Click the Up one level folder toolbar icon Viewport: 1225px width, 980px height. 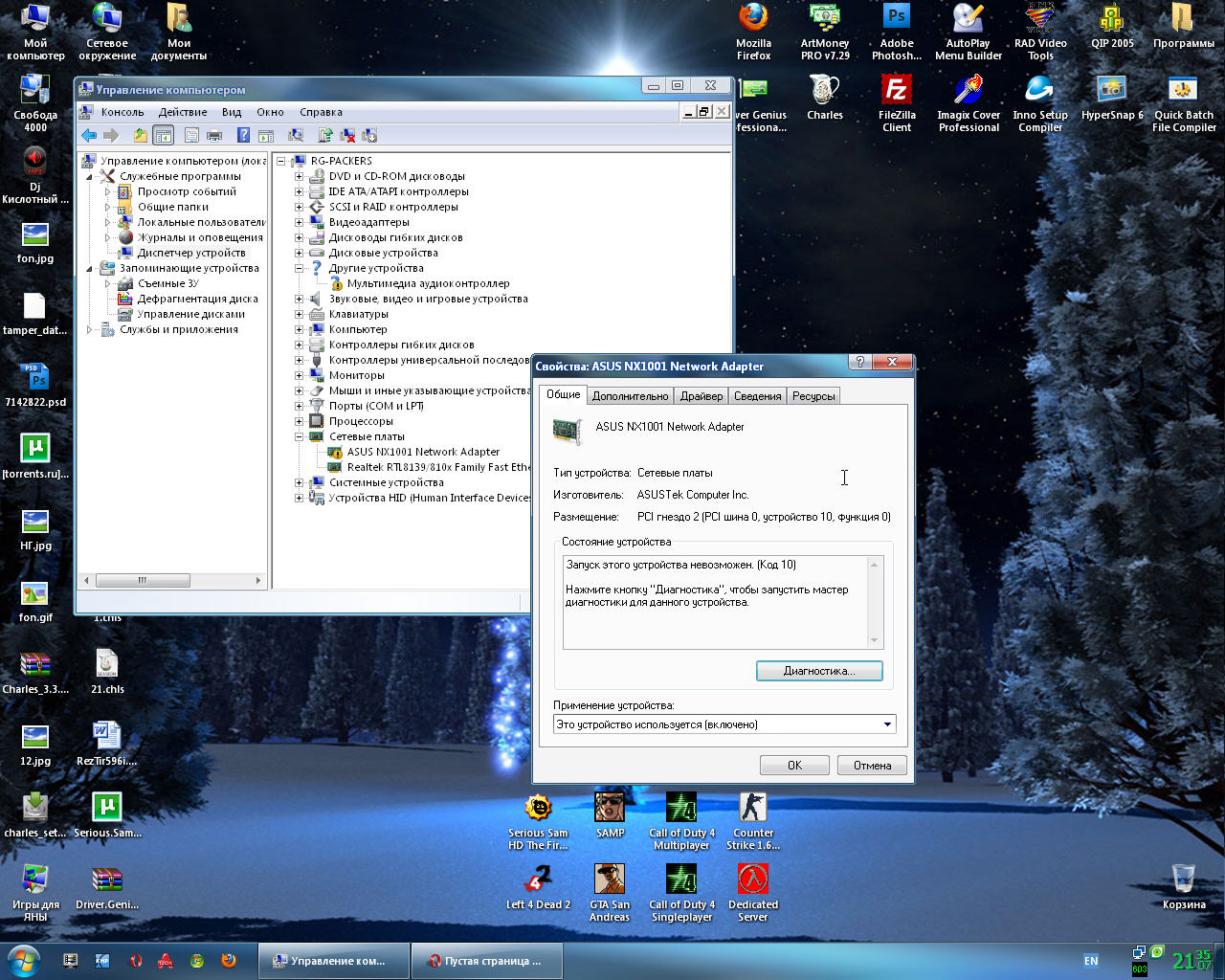coord(141,136)
